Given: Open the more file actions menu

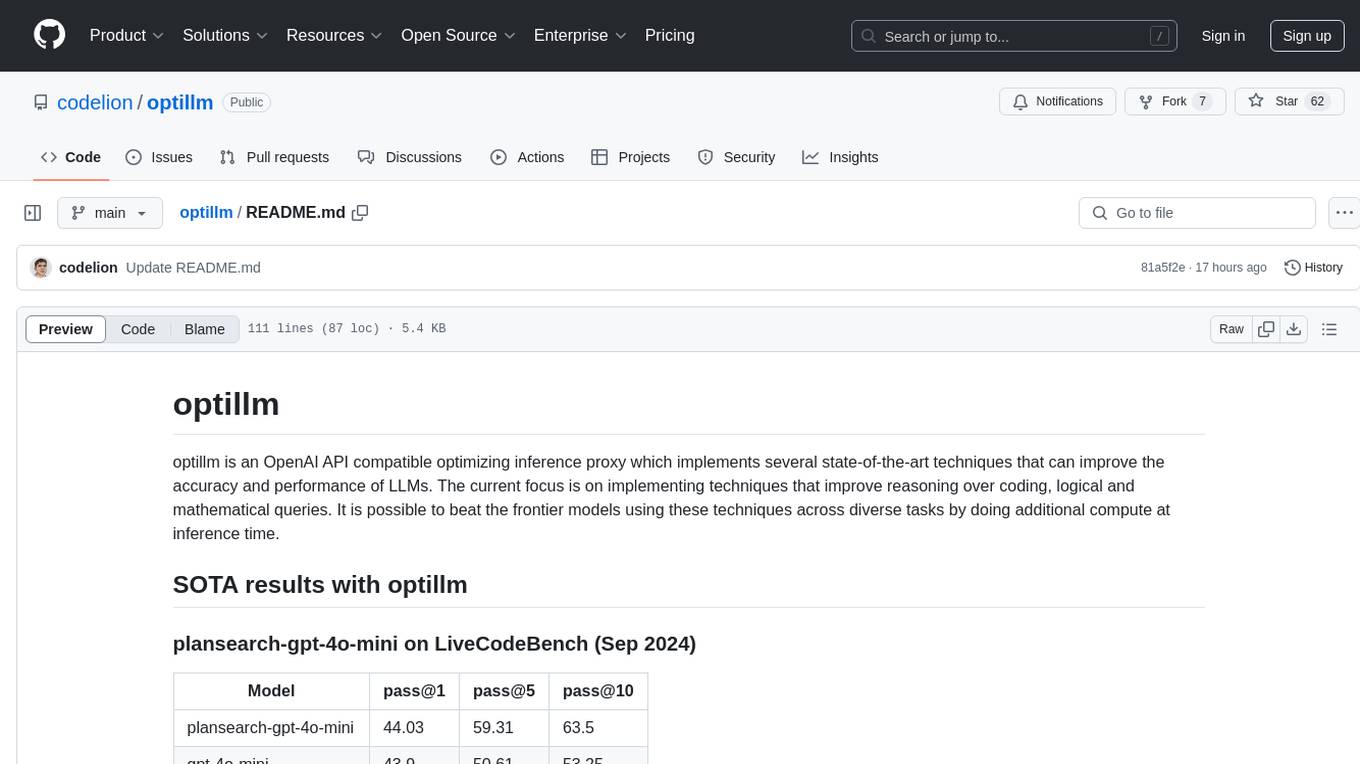Looking at the screenshot, I should [x=1344, y=213].
